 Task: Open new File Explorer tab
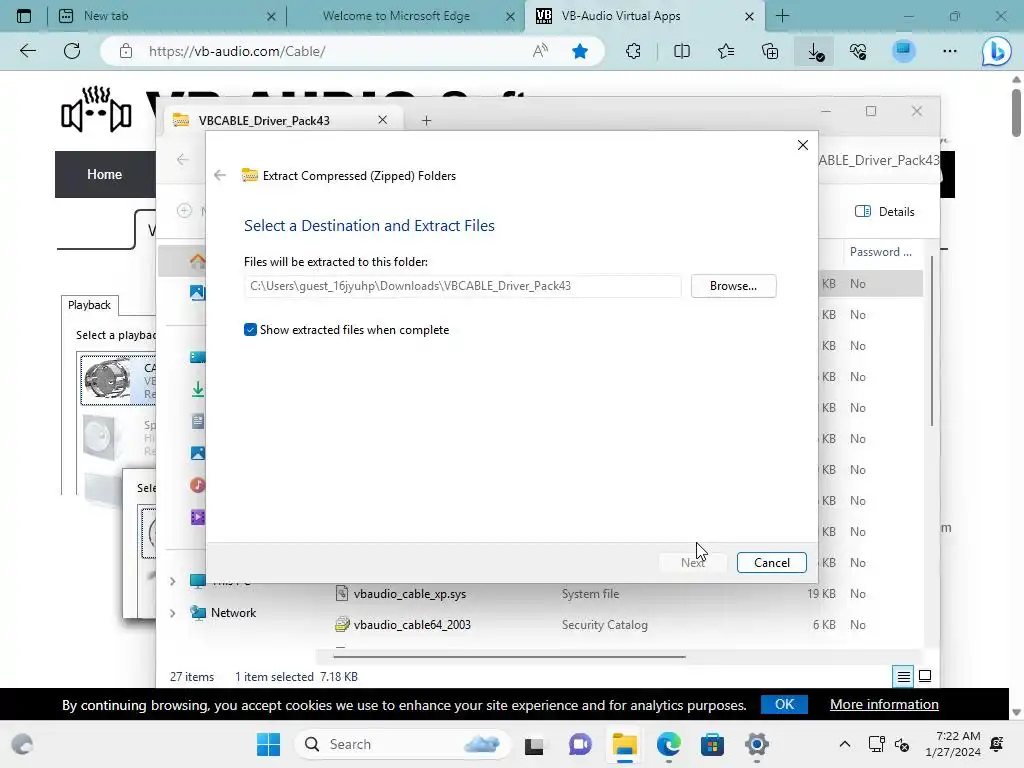coord(426,120)
